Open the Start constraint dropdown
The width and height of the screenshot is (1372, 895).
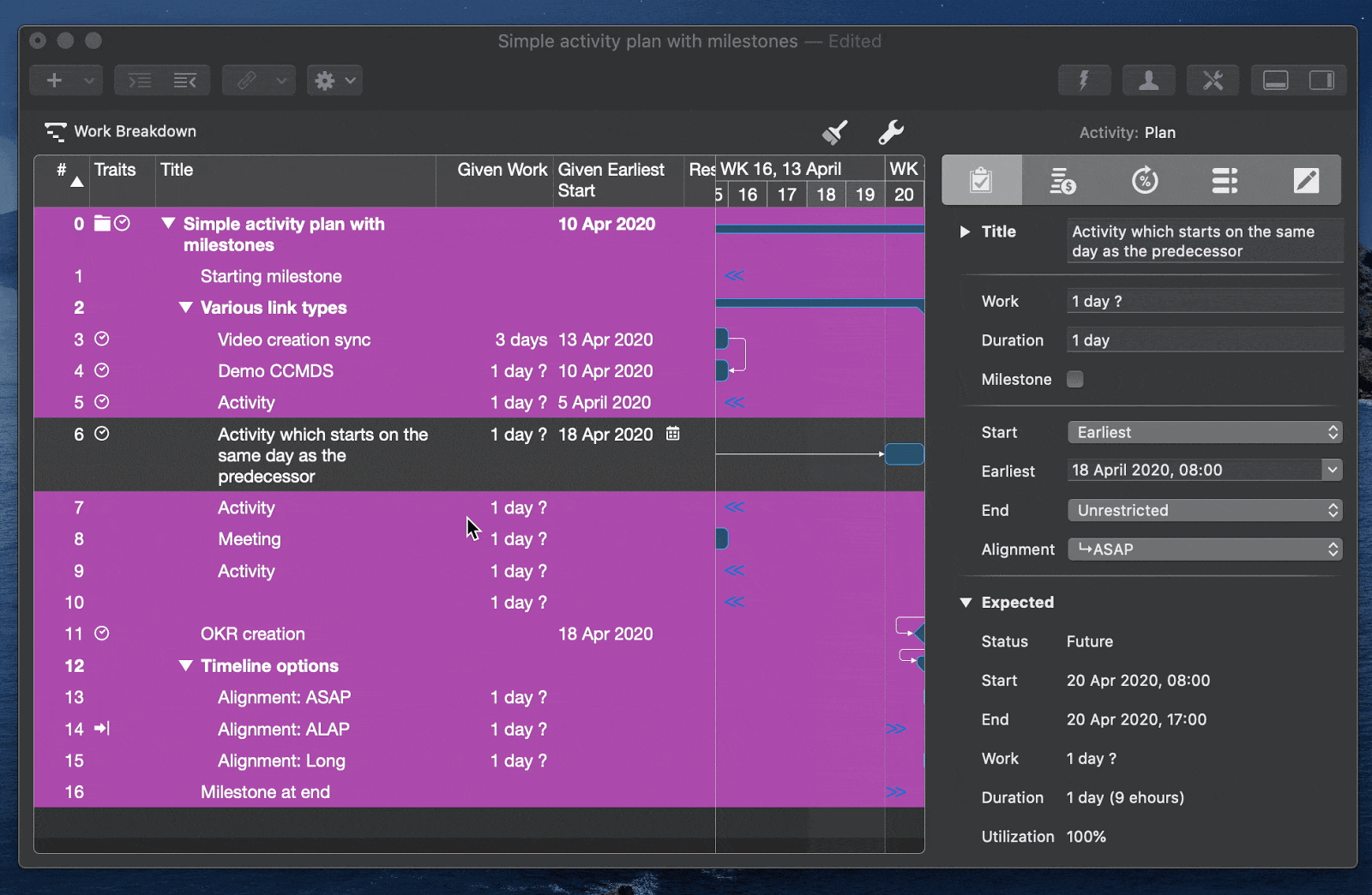(x=1205, y=432)
